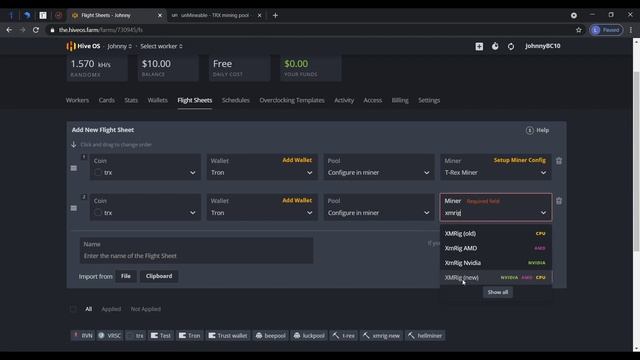The image size is (640, 360).
Task: Click the Hive OS logo
Action: click(83, 46)
